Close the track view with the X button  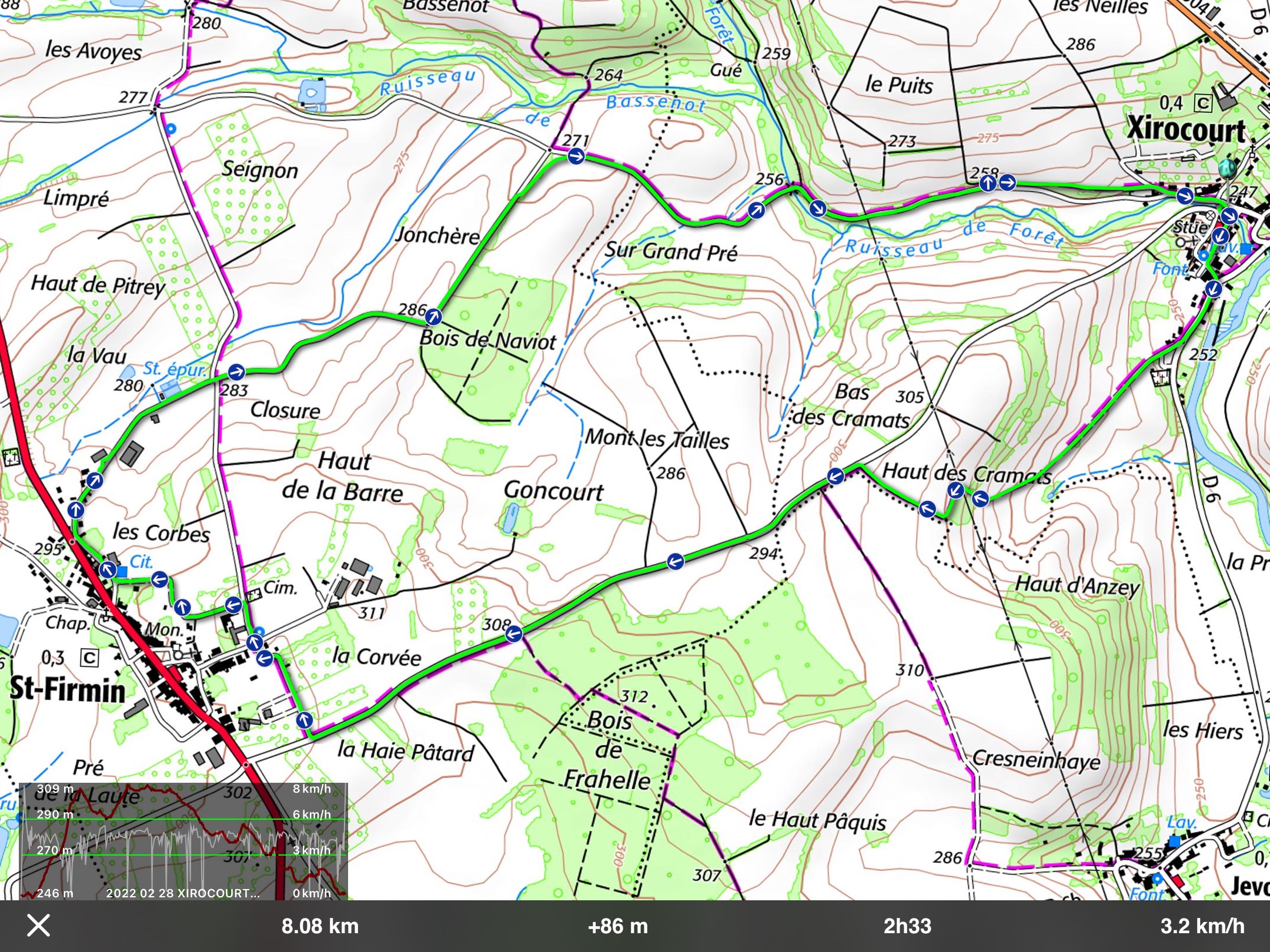(x=39, y=926)
